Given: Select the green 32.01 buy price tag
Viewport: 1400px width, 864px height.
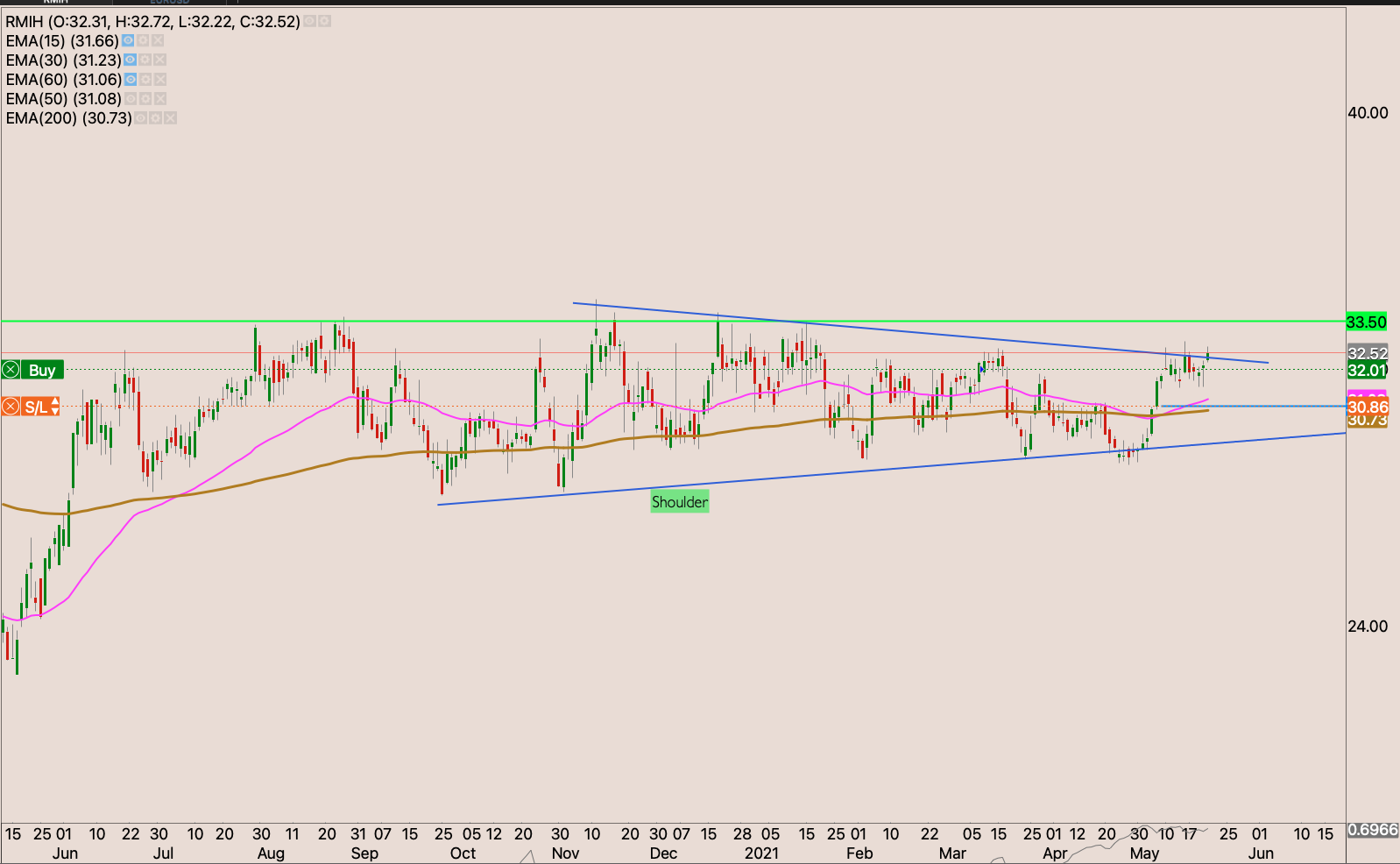Looking at the screenshot, I should point(1366,371).
